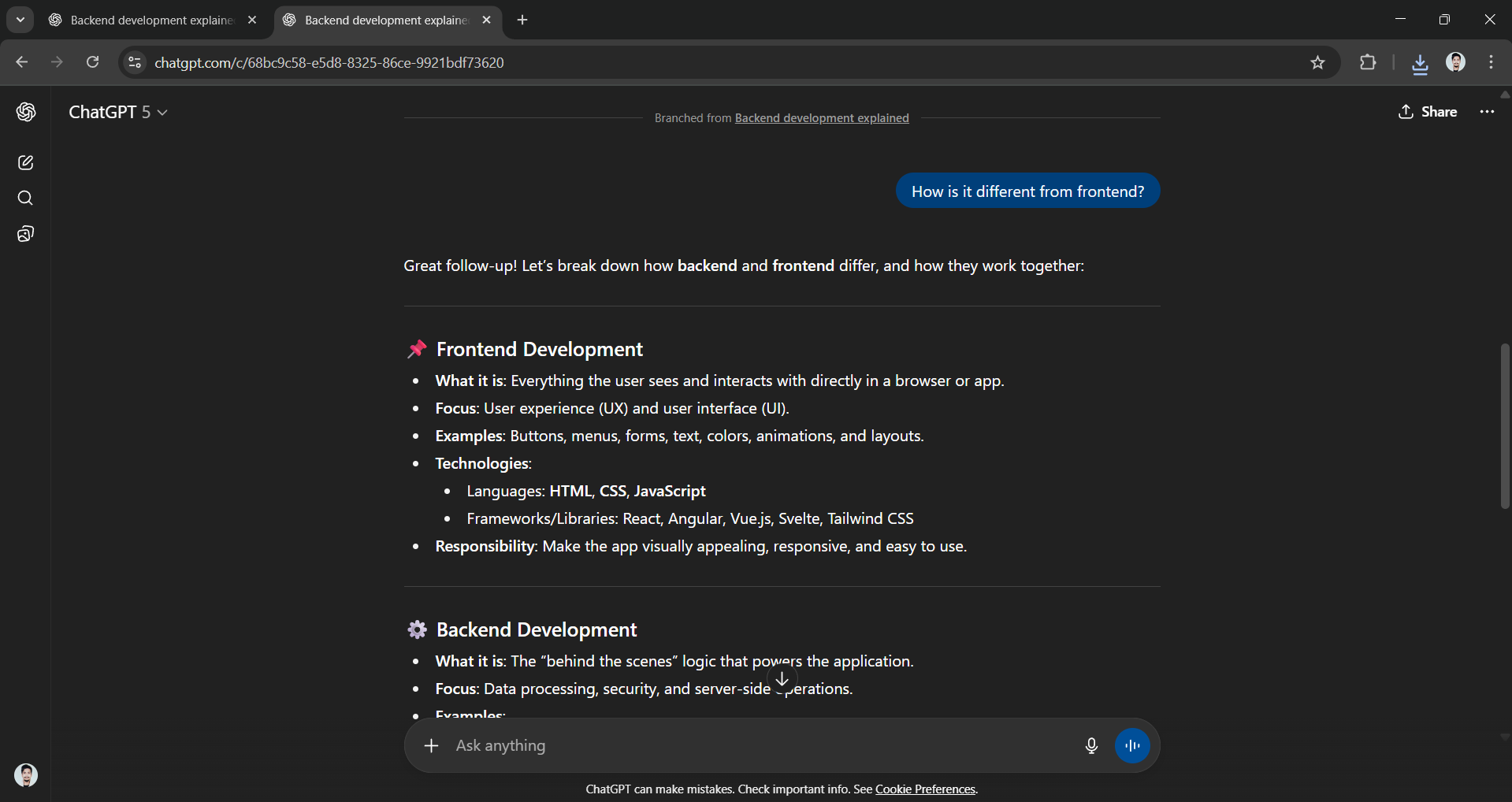Open chat search in the ChatGPT sidebar

tap(26, 198)
